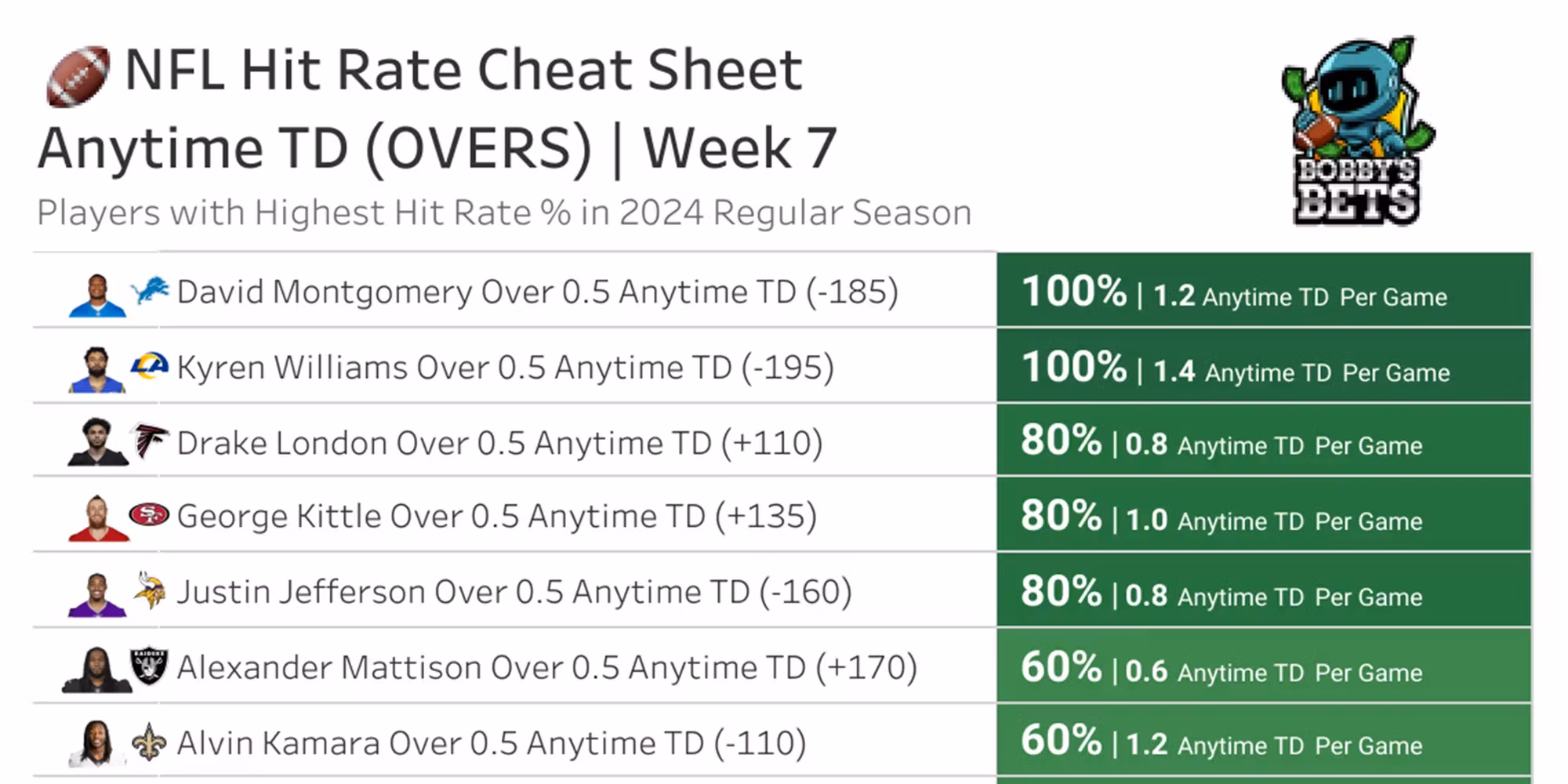The width and height of the screenshot is (1568, 784).
Task: Click Drake London Over 0.5 Anytime TD
Action: click(x=499, y=443)
